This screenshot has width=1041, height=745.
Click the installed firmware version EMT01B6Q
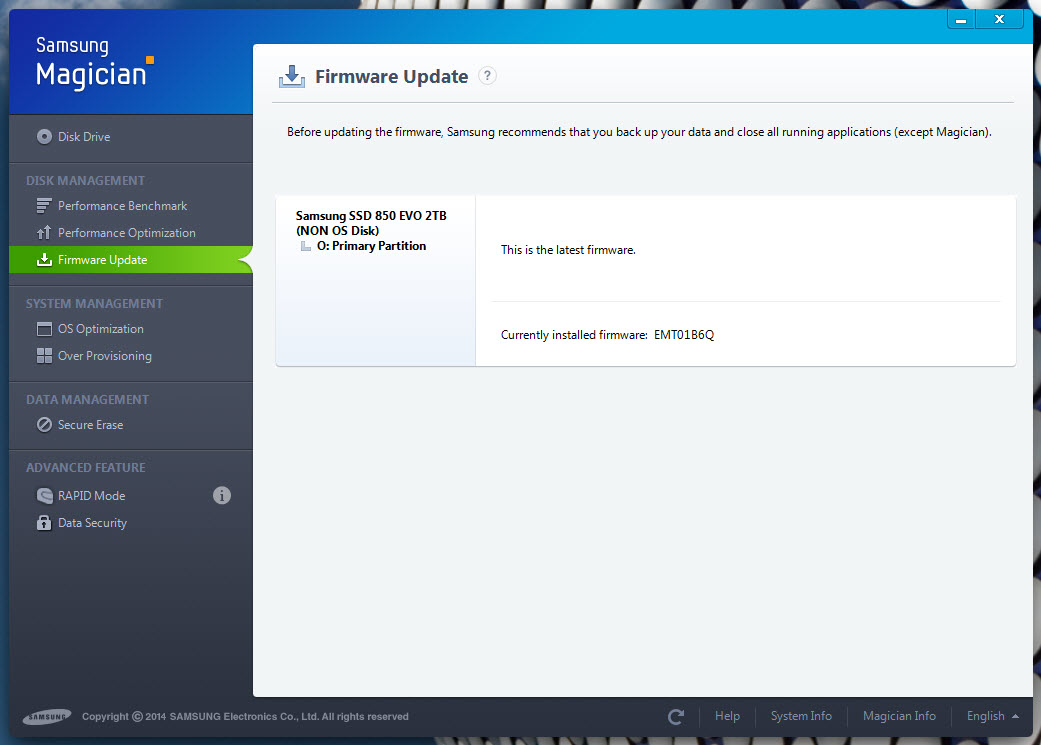pos(684,335)
